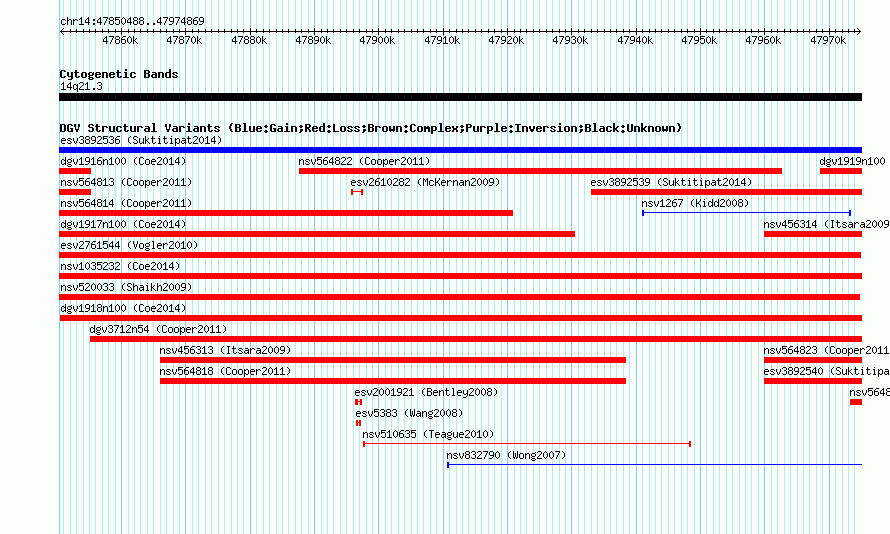This screenshot has width=890, height=534.
Task: Click the nsv564818 (Cooper2011) label
Action: (225, 371)
